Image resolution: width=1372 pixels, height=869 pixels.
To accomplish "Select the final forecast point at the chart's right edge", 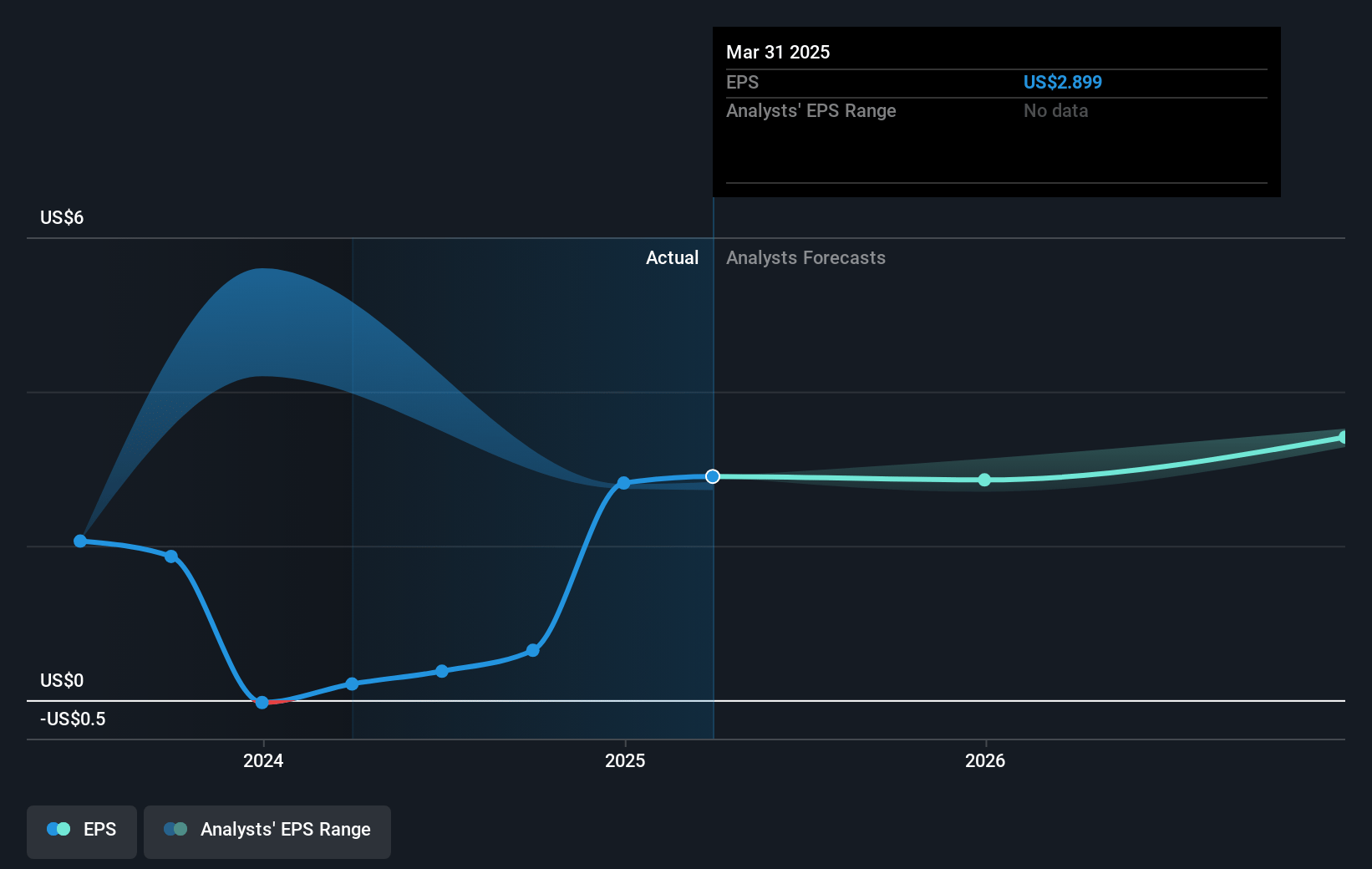I will tap(1343, 438).
